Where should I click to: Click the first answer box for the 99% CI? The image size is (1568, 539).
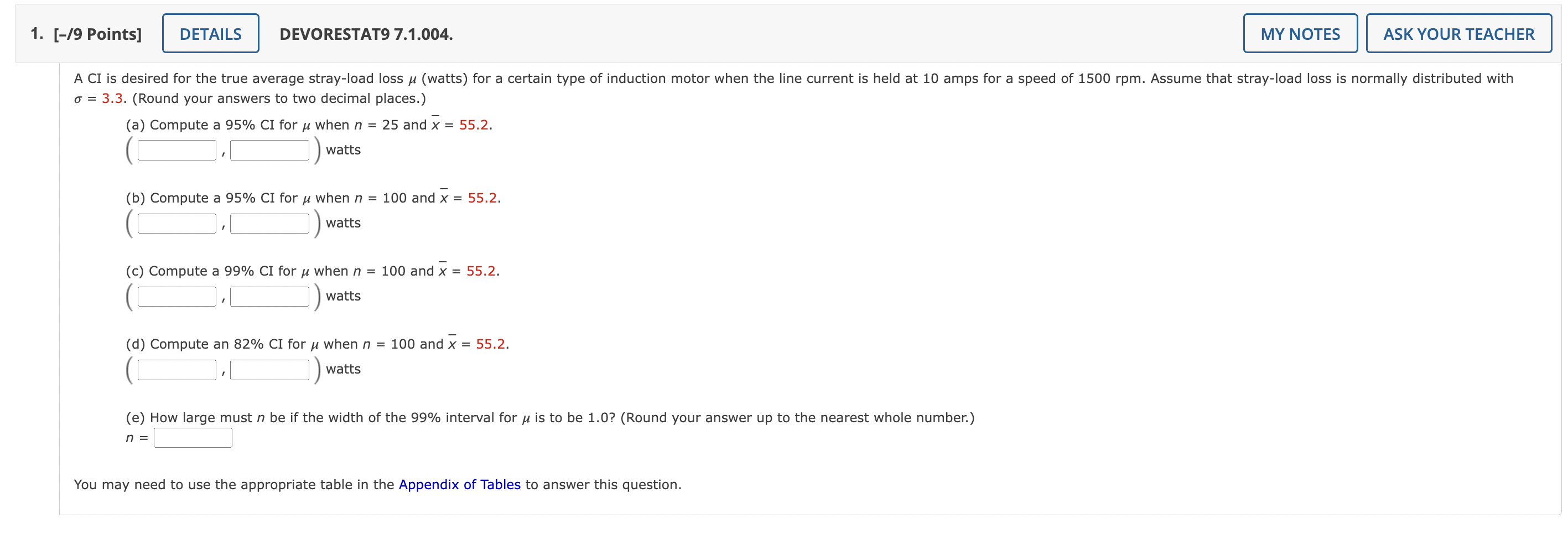click(176, 296)
